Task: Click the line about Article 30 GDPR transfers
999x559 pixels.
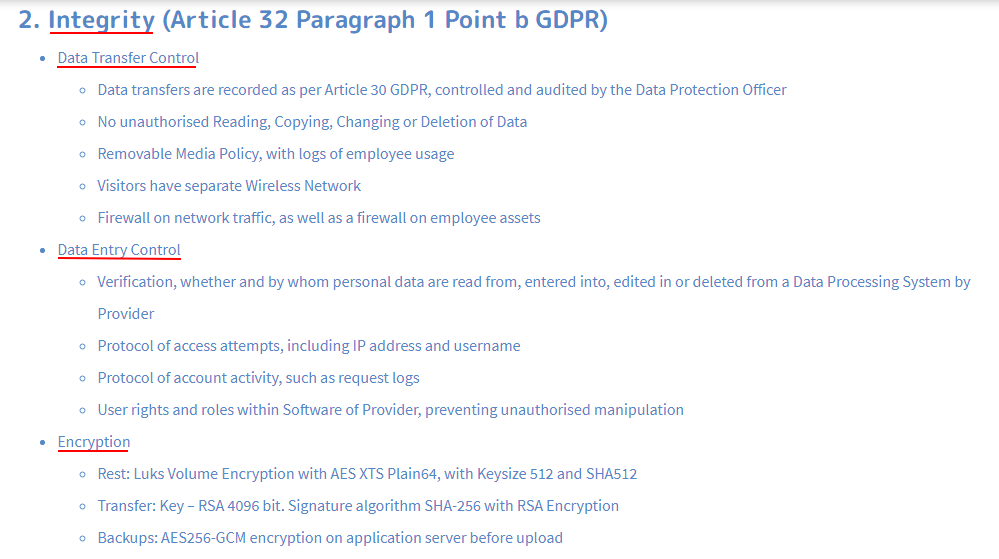Action: click(x=442, y=90)
